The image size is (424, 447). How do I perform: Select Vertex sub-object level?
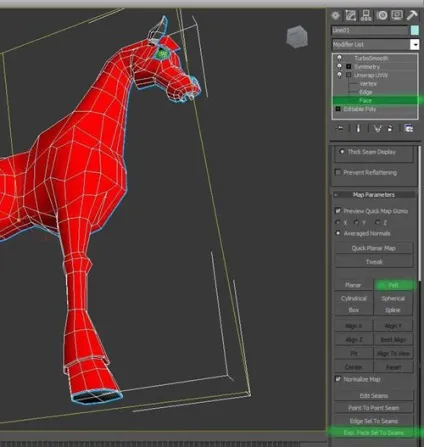click(x=368, y=84)
